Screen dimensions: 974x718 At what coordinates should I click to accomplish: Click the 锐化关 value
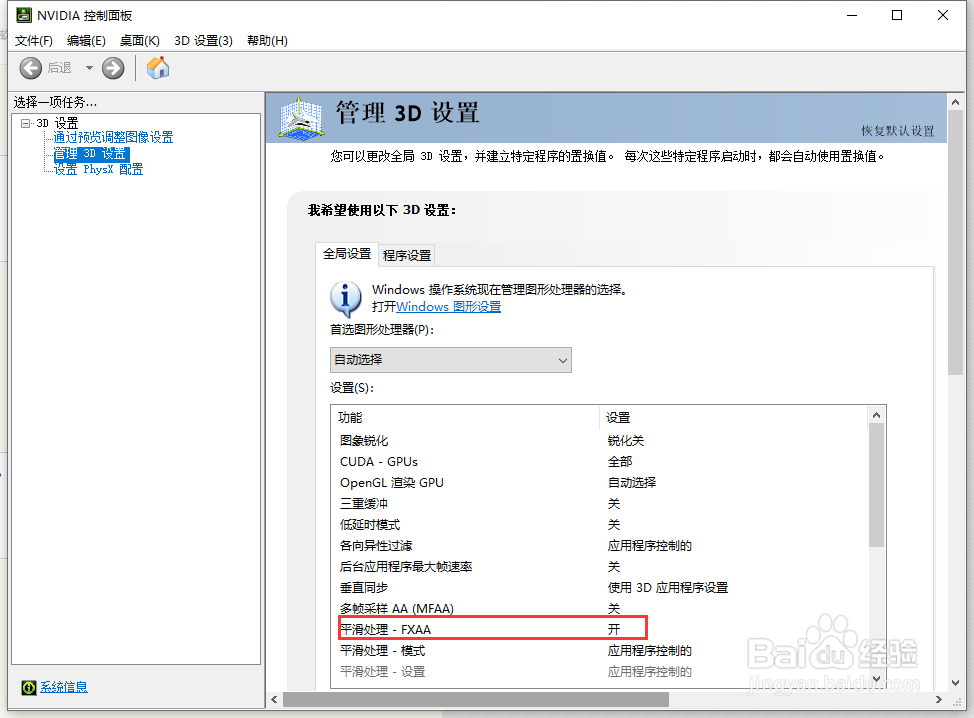(626, 441)
